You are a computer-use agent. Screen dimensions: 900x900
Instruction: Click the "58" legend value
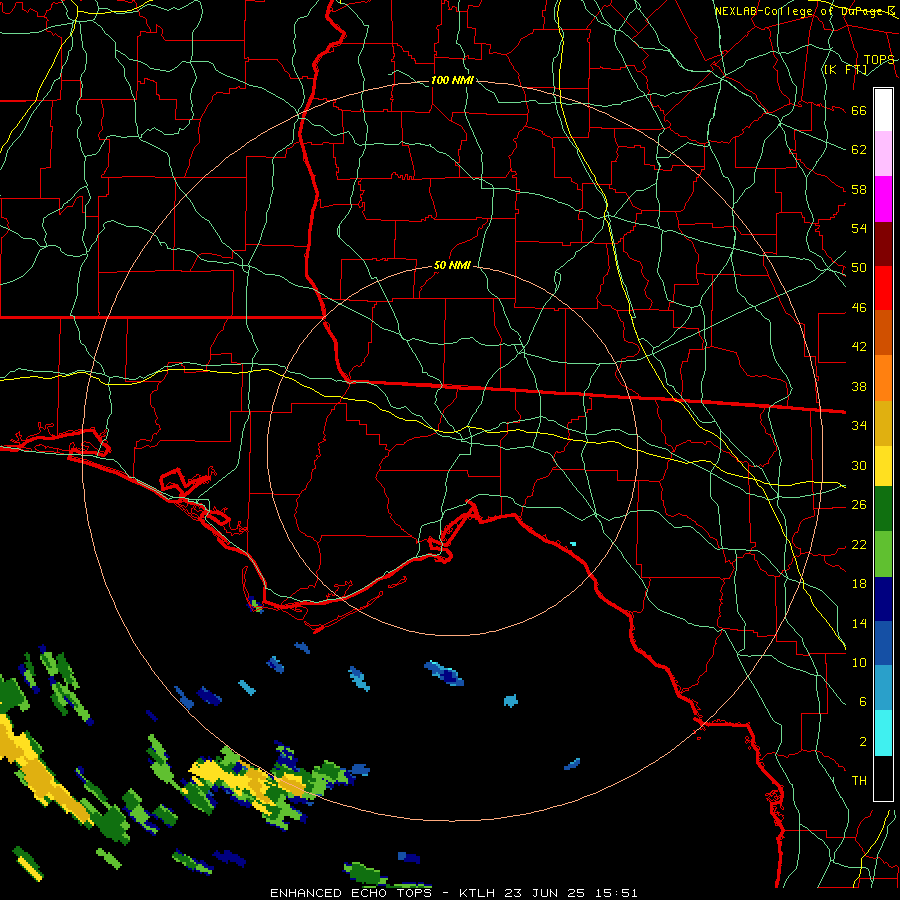(859, 189)
